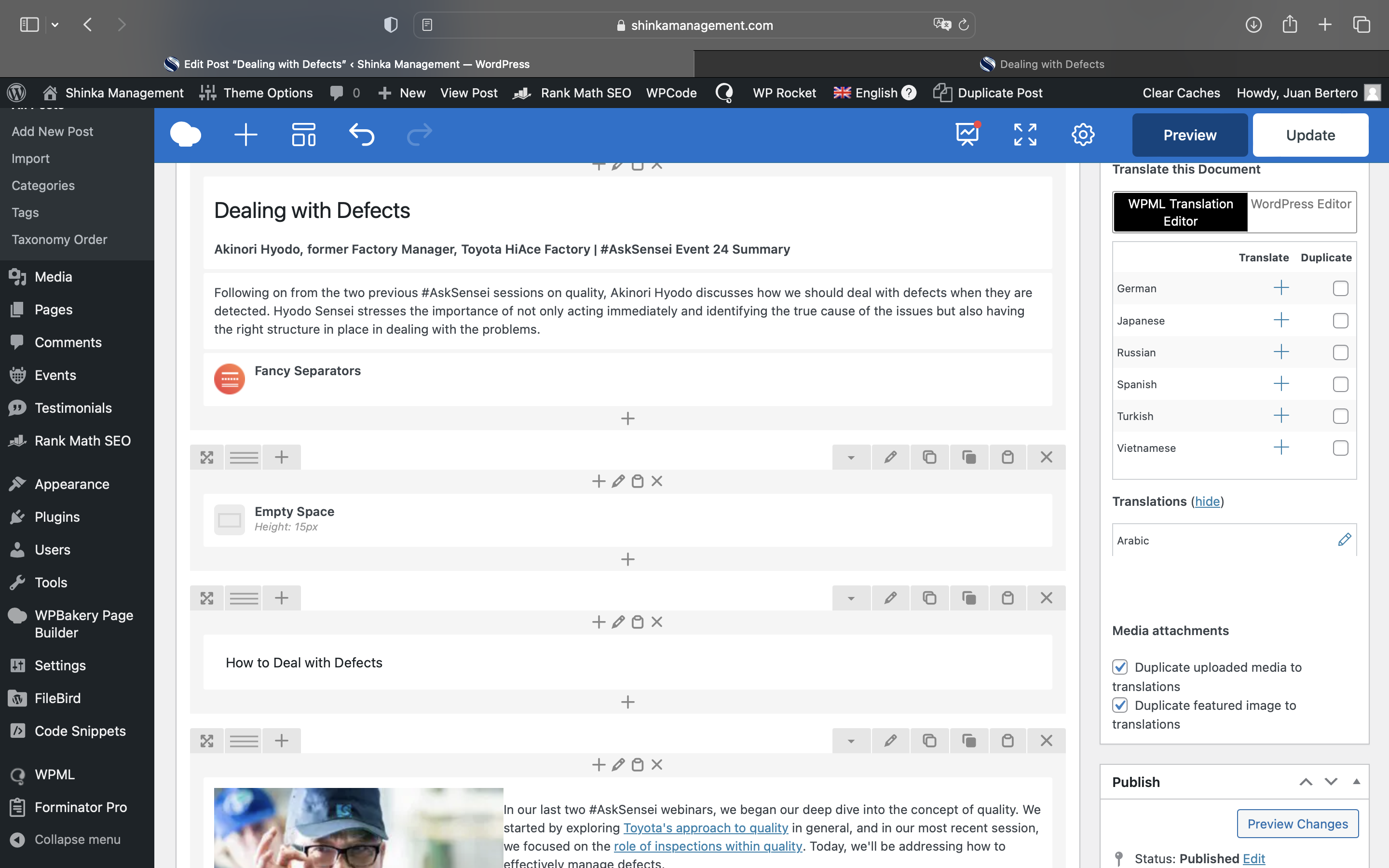Image resolution: width=1389 pixels, height=868 pixels.
Task: Open Toyota's approach to quality link
Action: pos(706,828)
